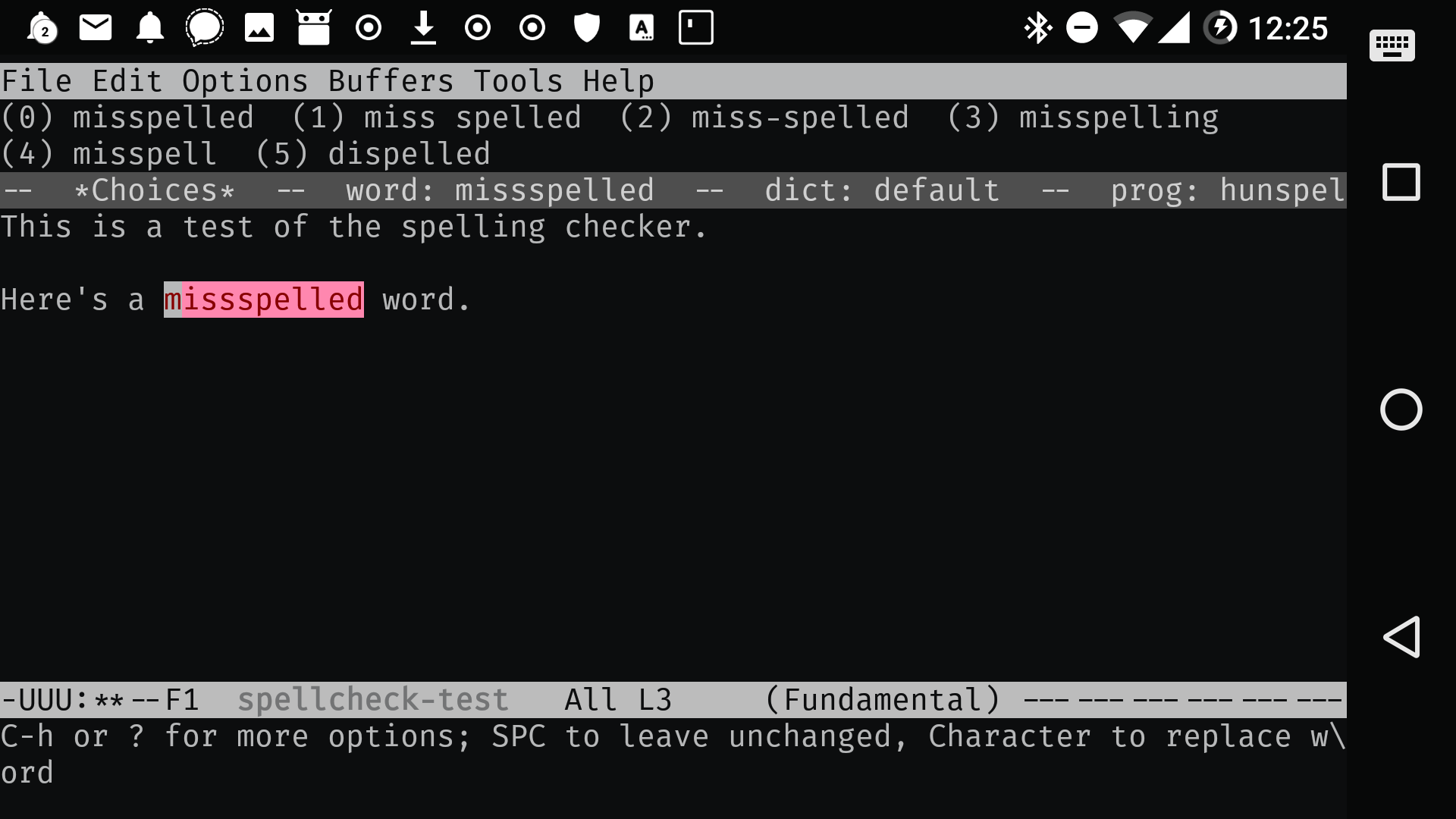Click the highlighted misspelled word missspelled

pyautogui.click(x=263, y=300)
